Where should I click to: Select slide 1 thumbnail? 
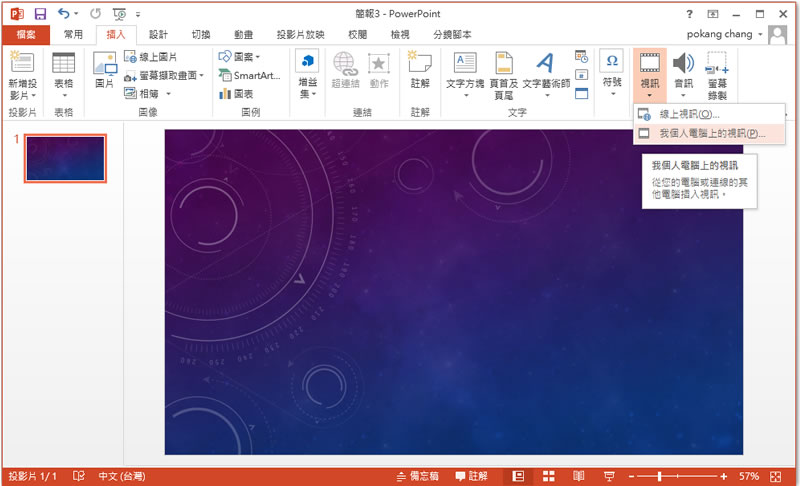coord(65,159)
